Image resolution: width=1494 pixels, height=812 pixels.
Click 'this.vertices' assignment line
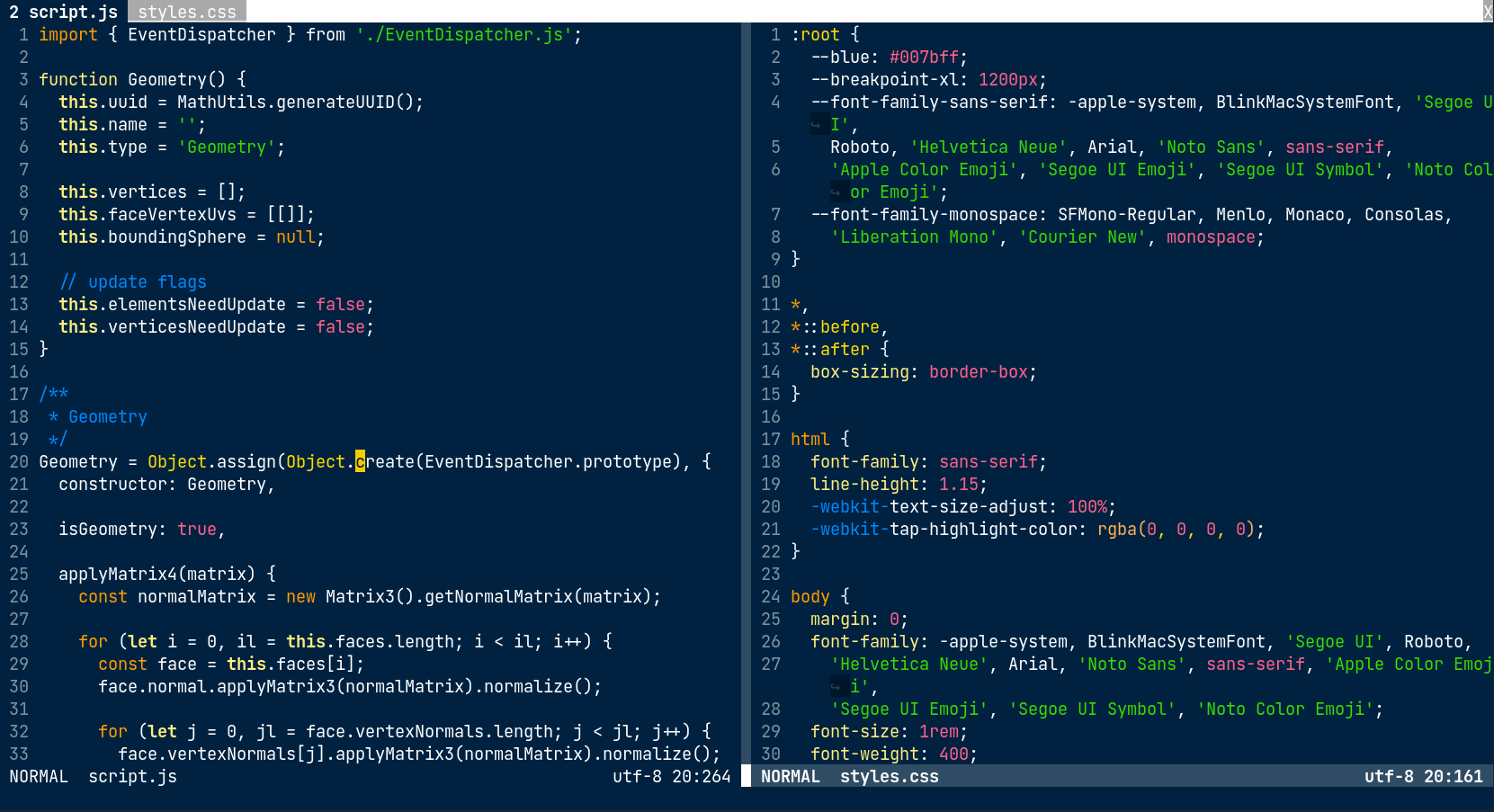pyautogui.click(x=152, y=192)
